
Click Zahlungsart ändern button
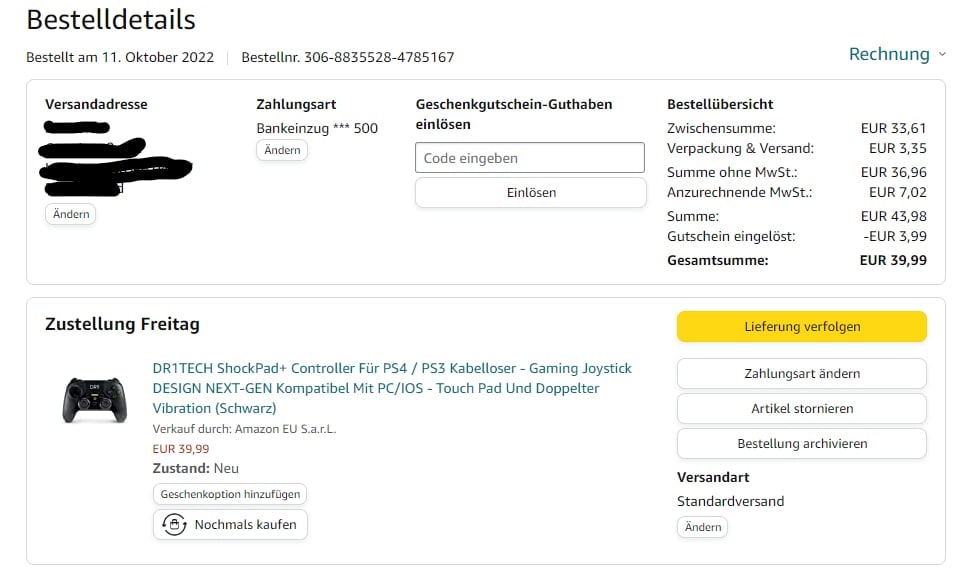[x=801, y=373]
